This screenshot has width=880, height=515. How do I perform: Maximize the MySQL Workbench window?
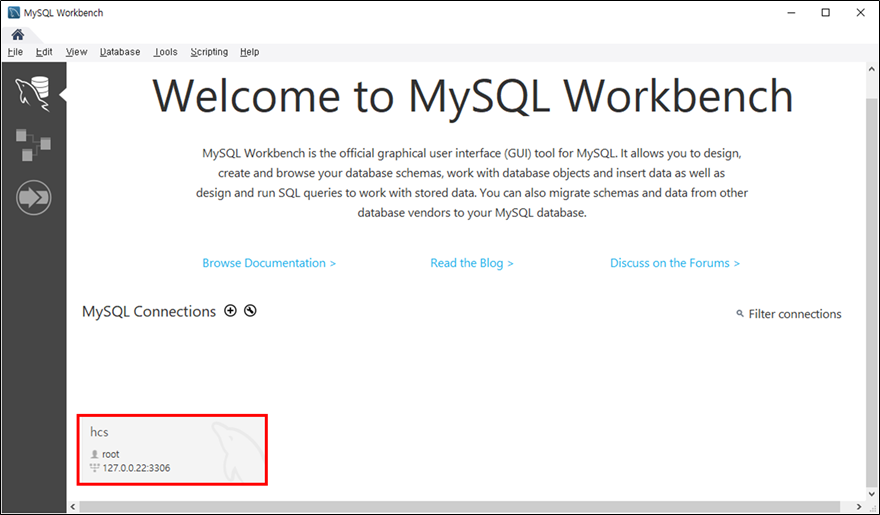[x=826, y=12]
